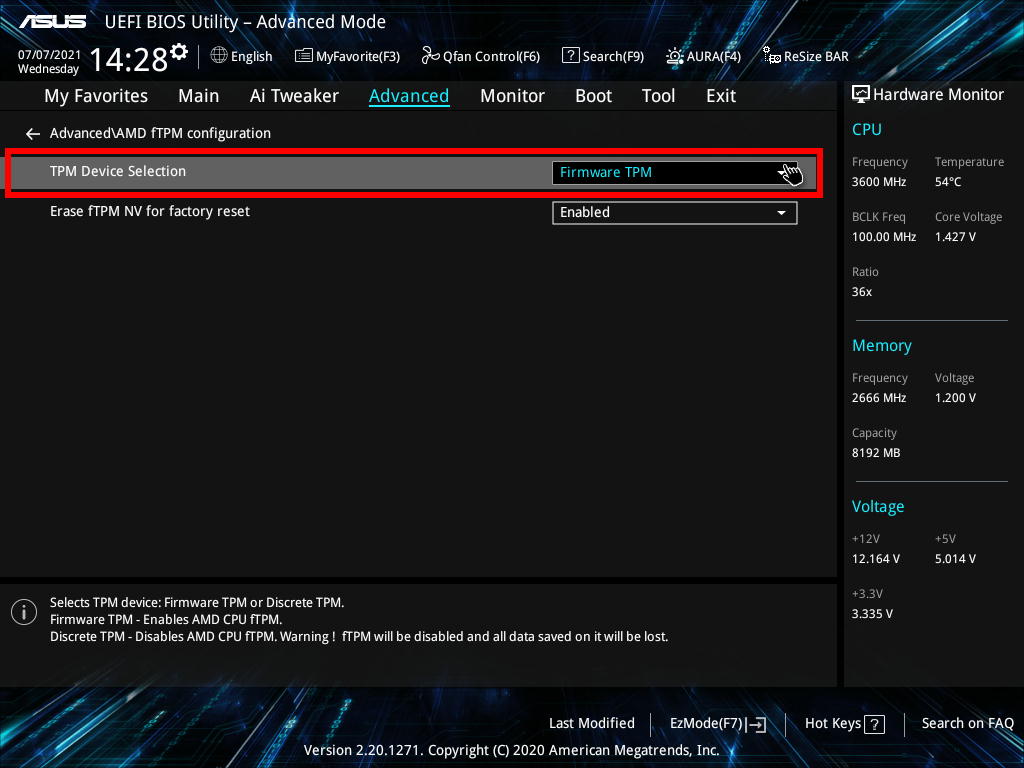The height and width of the screenshot is (768, 1024).
Task: Open Search on FAQ link
Action: tap(967, 724)
